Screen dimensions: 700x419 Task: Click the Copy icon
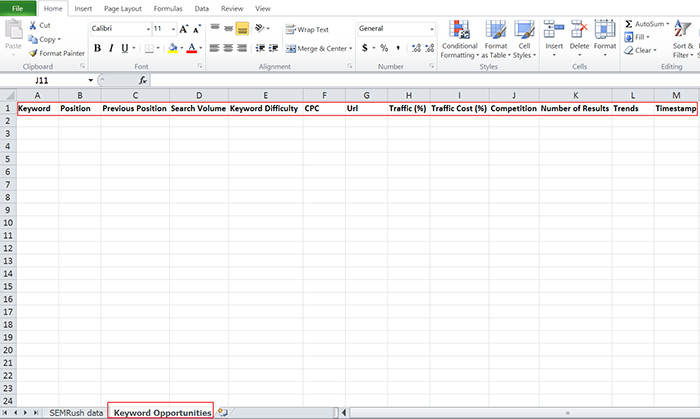[x=33, y=39]
